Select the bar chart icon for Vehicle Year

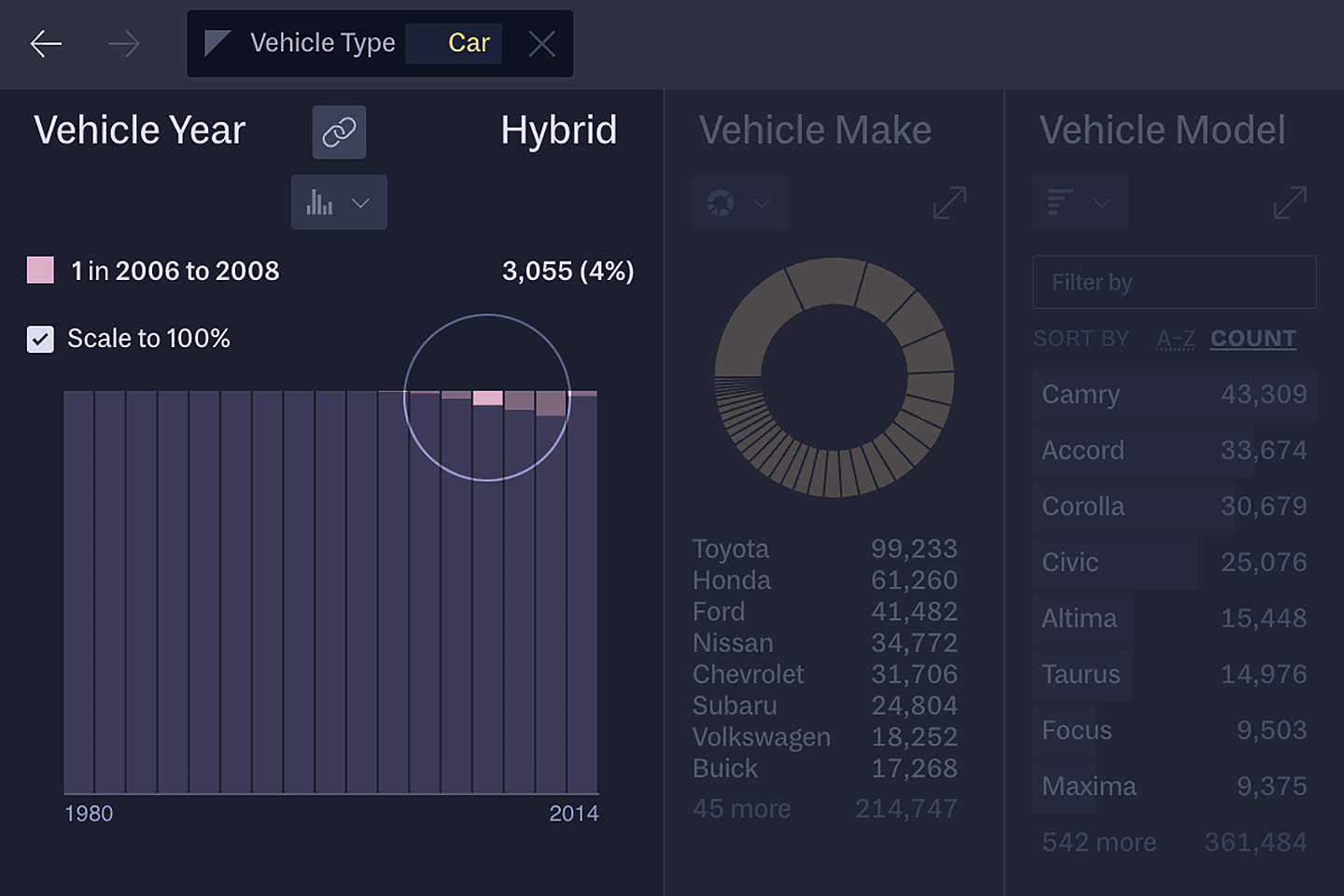click(322, 202)
